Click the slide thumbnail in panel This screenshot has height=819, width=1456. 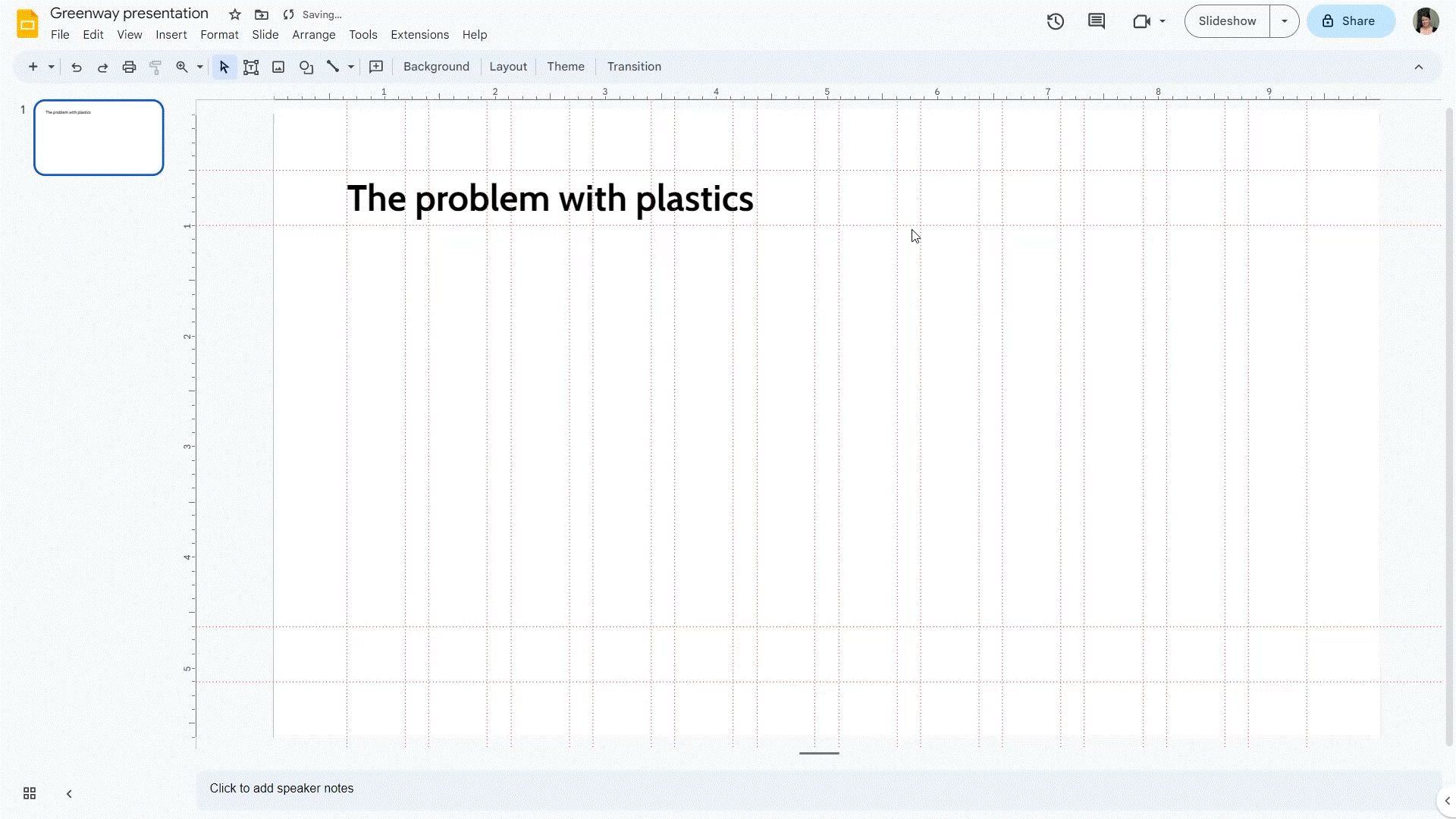pos(98,137)
